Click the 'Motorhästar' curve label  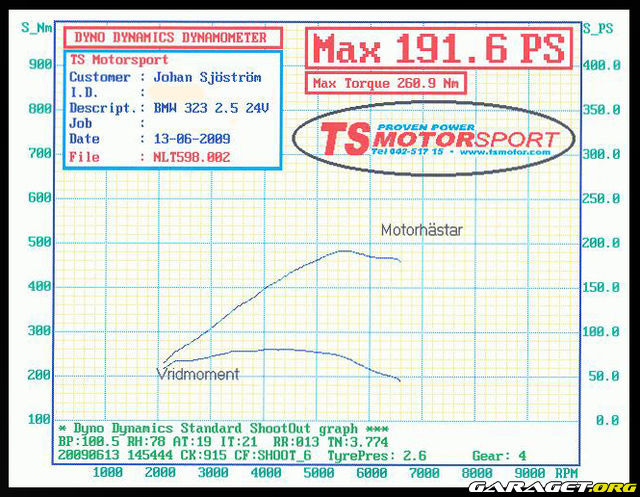tap(422, 230)
